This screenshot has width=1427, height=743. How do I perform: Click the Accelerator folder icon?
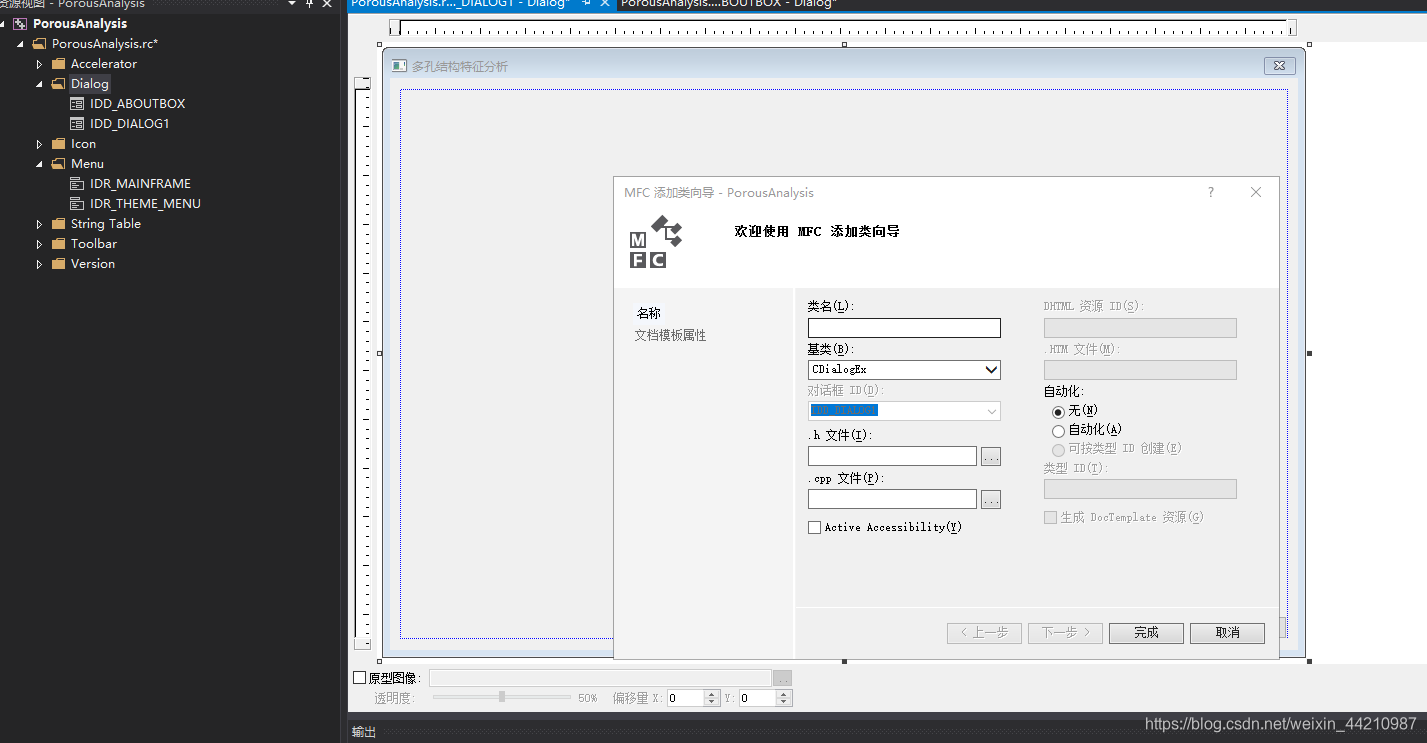click(x=58, y=63)
